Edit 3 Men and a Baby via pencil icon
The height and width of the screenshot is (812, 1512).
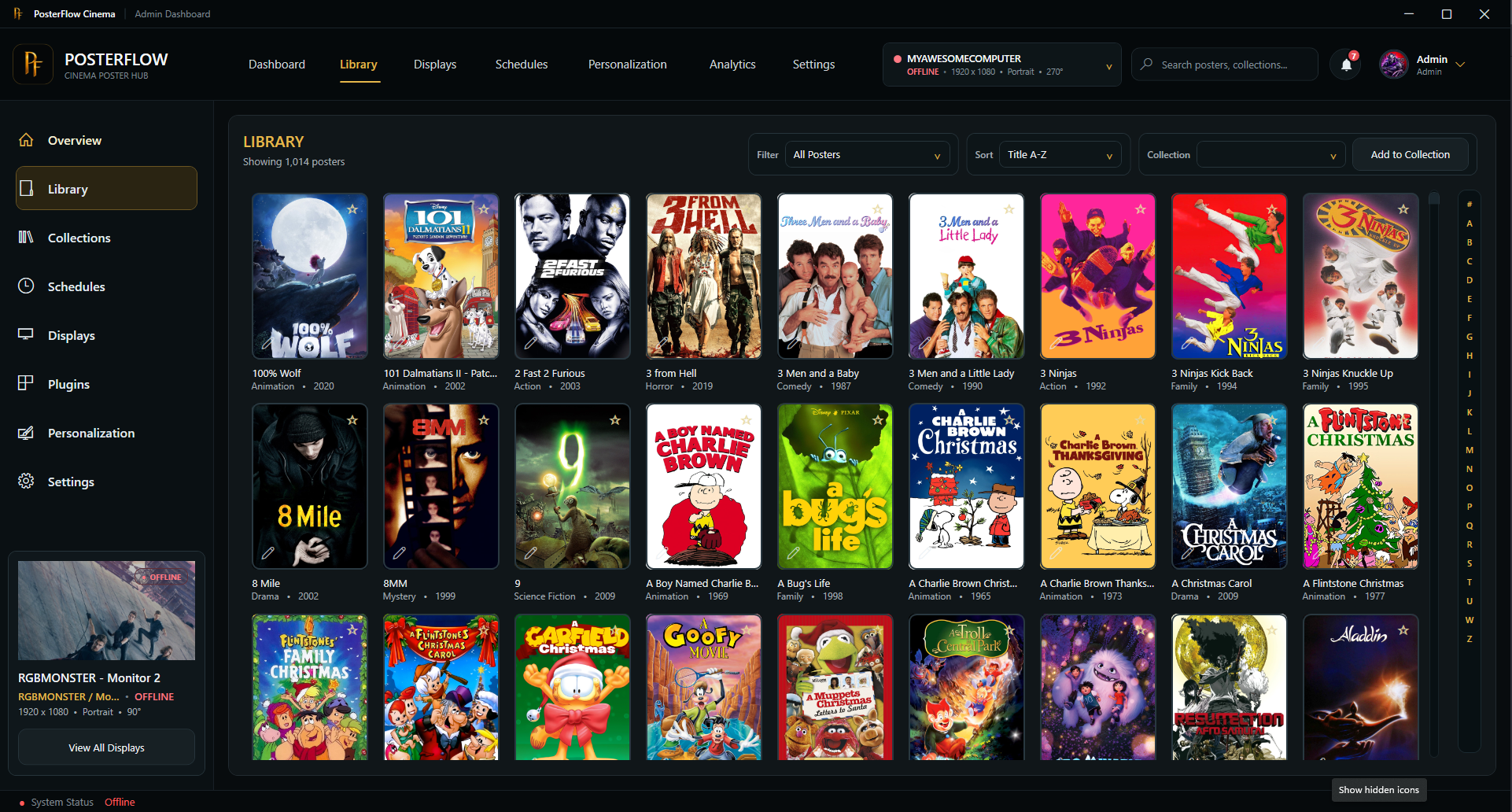click(x=793, y=343)
